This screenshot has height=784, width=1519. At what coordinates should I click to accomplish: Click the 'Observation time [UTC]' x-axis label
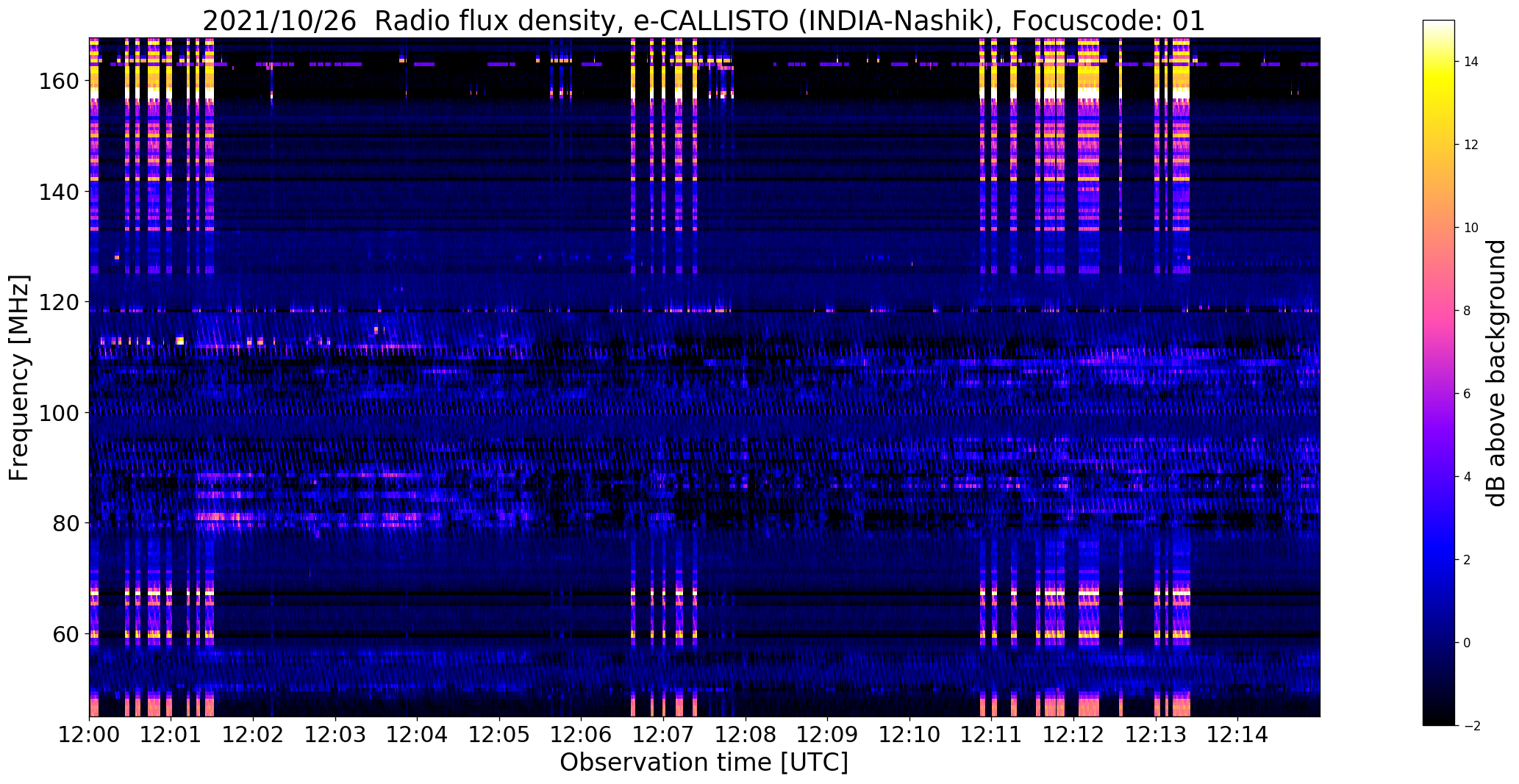pos(704,762)
